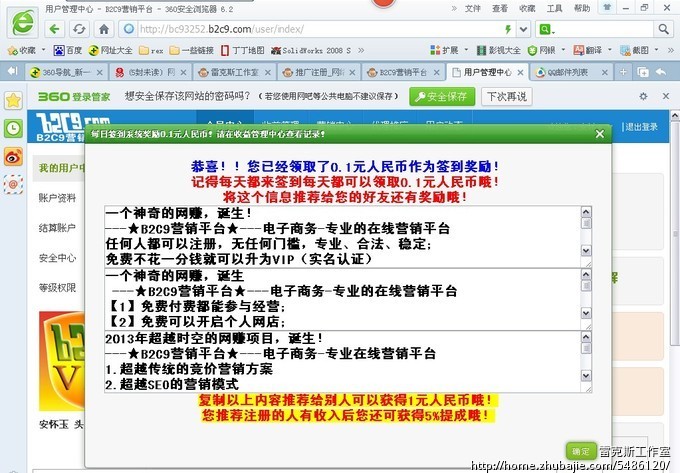This screenshot has height=473, width=680.
Task: Expand the address bar history dropdown
Action: 523,29
